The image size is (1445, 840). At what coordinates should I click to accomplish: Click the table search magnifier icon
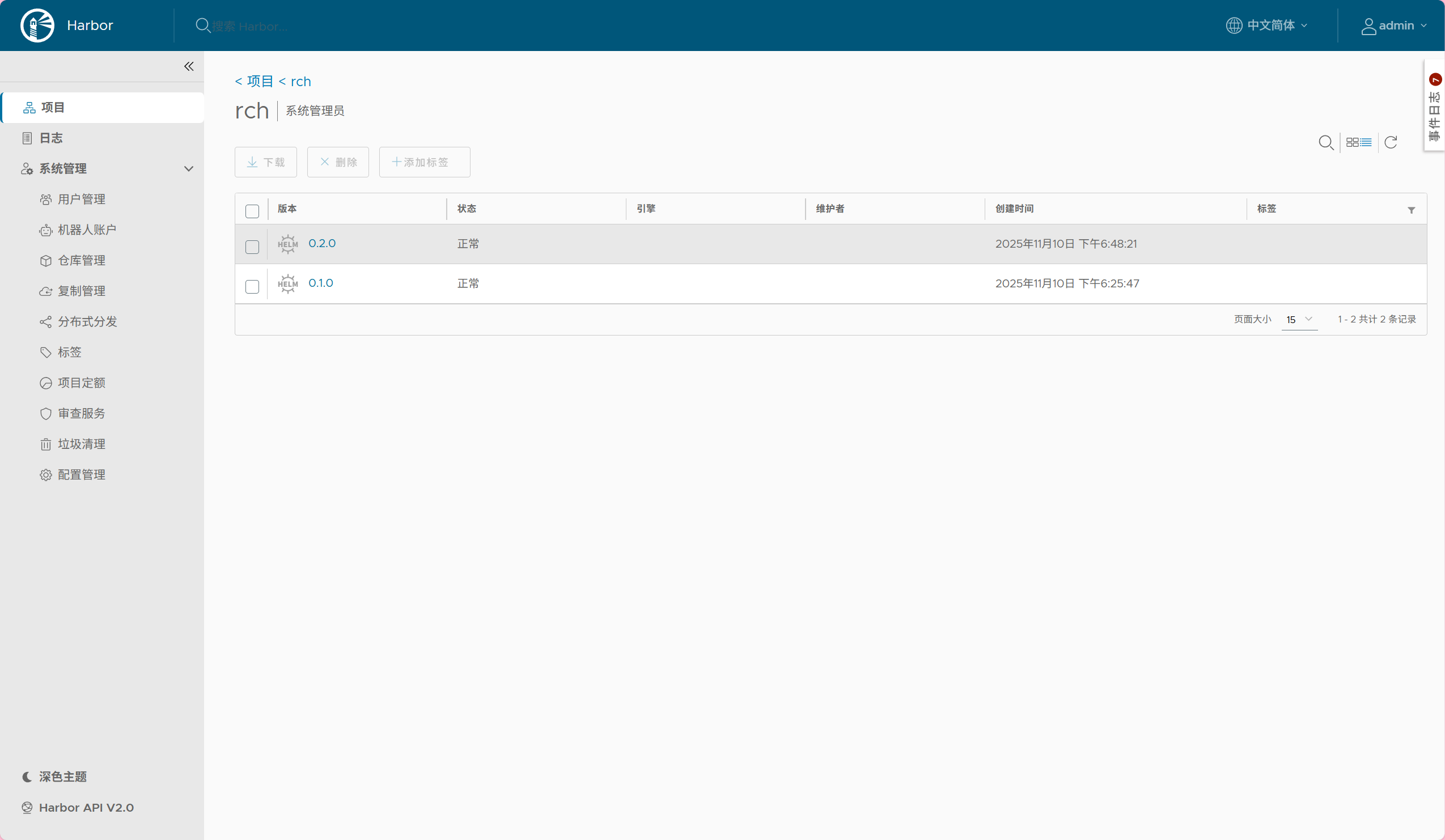pyautogui.click(x=1326, y=142)
